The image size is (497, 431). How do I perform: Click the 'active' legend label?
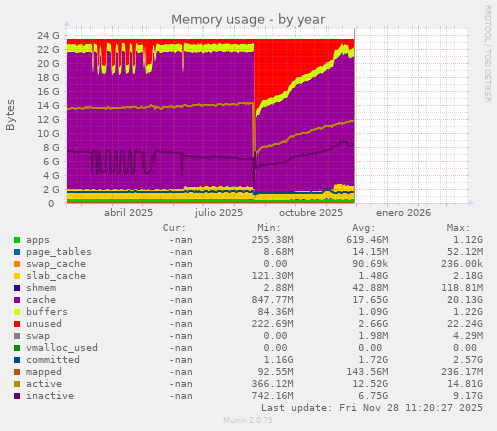(x=44, y=384)
